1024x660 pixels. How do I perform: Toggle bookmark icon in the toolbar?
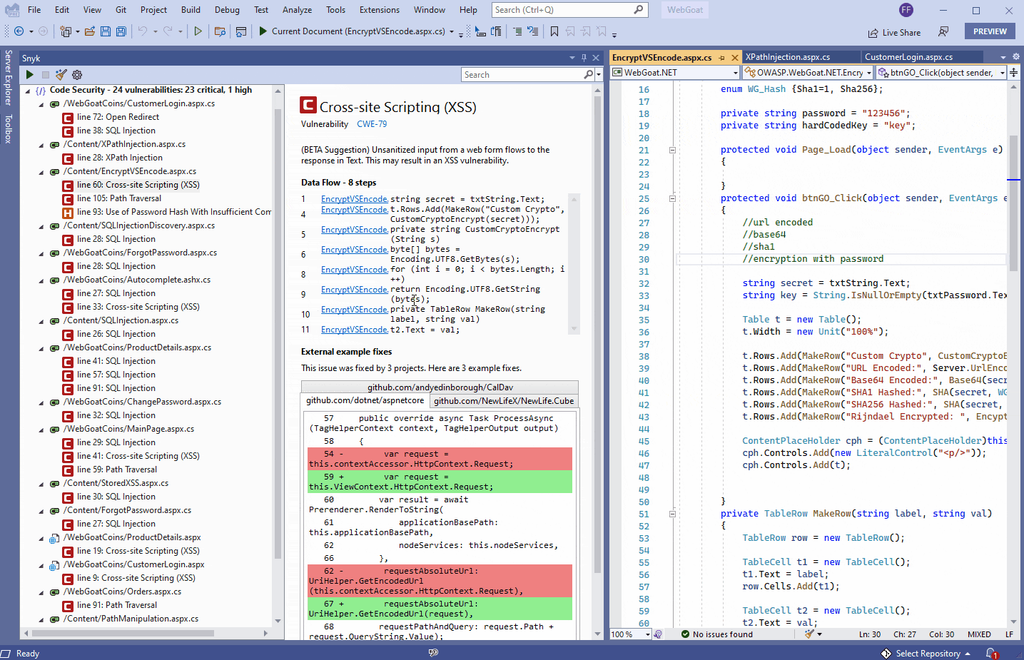click(554, 31)
